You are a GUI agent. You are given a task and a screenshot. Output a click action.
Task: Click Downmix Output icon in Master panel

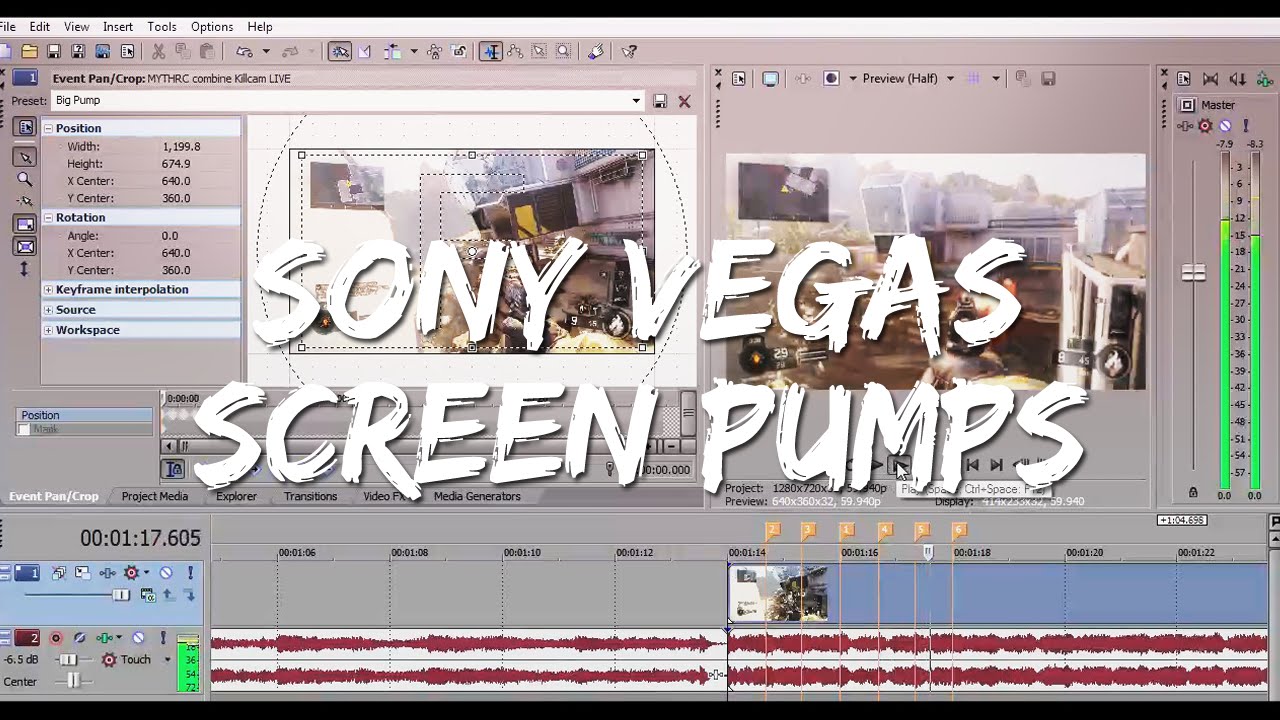(x=1210, y=79)
